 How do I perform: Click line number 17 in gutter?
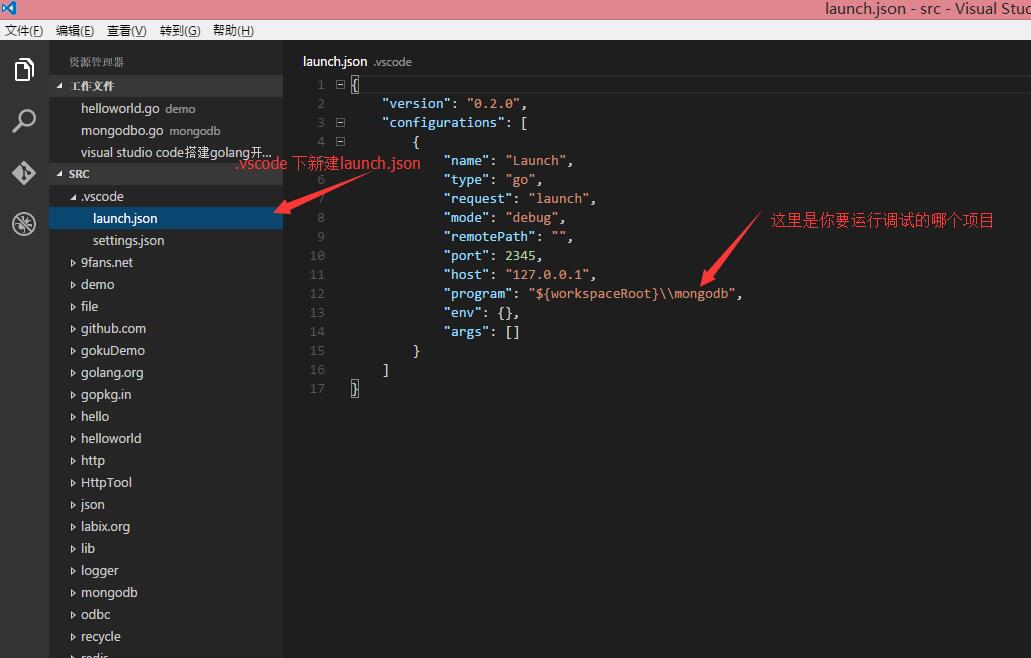[317, 389]
